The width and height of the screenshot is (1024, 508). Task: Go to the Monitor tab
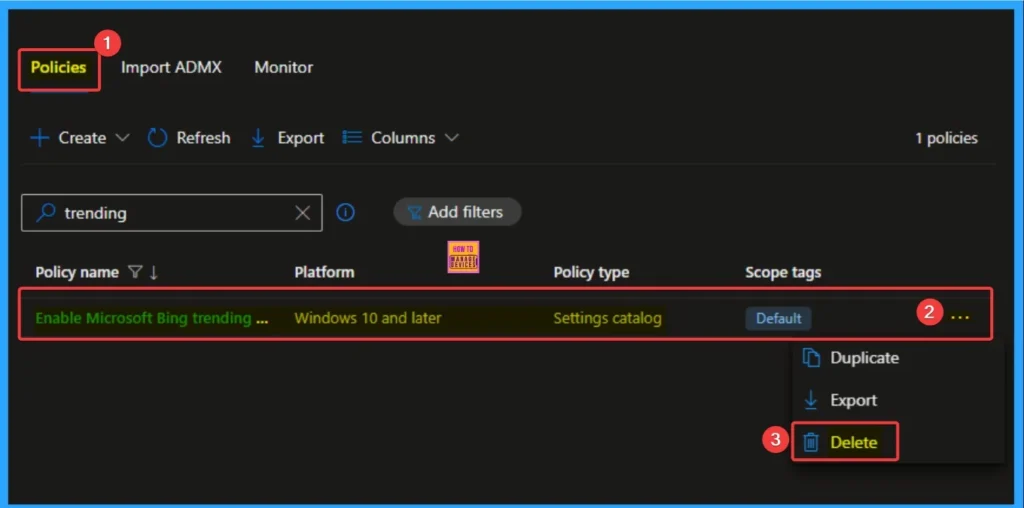click(283, 67)
